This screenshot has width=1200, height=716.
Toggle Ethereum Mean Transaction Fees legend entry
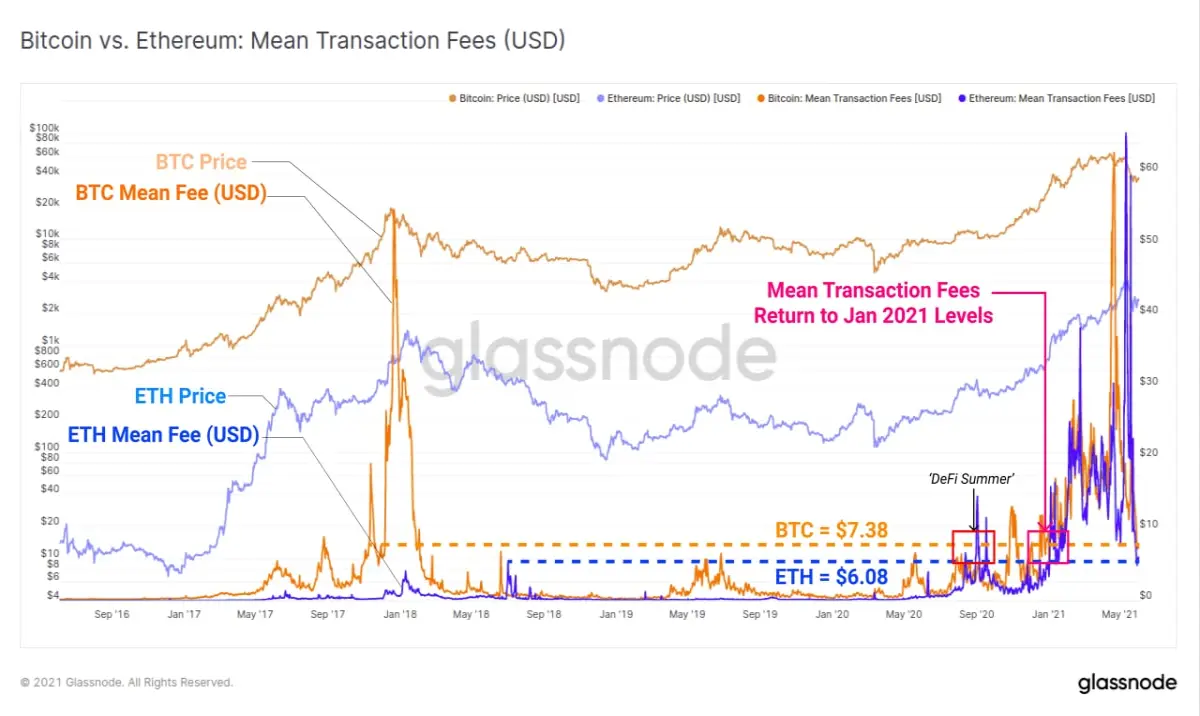[x=1056, y=99]
